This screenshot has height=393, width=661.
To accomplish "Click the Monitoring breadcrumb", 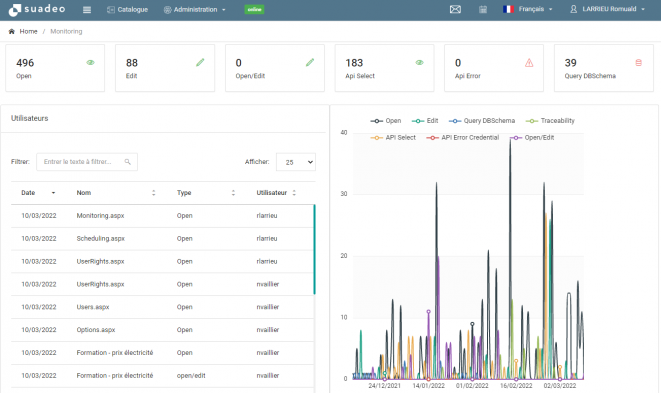I will [x=66, y=31].
